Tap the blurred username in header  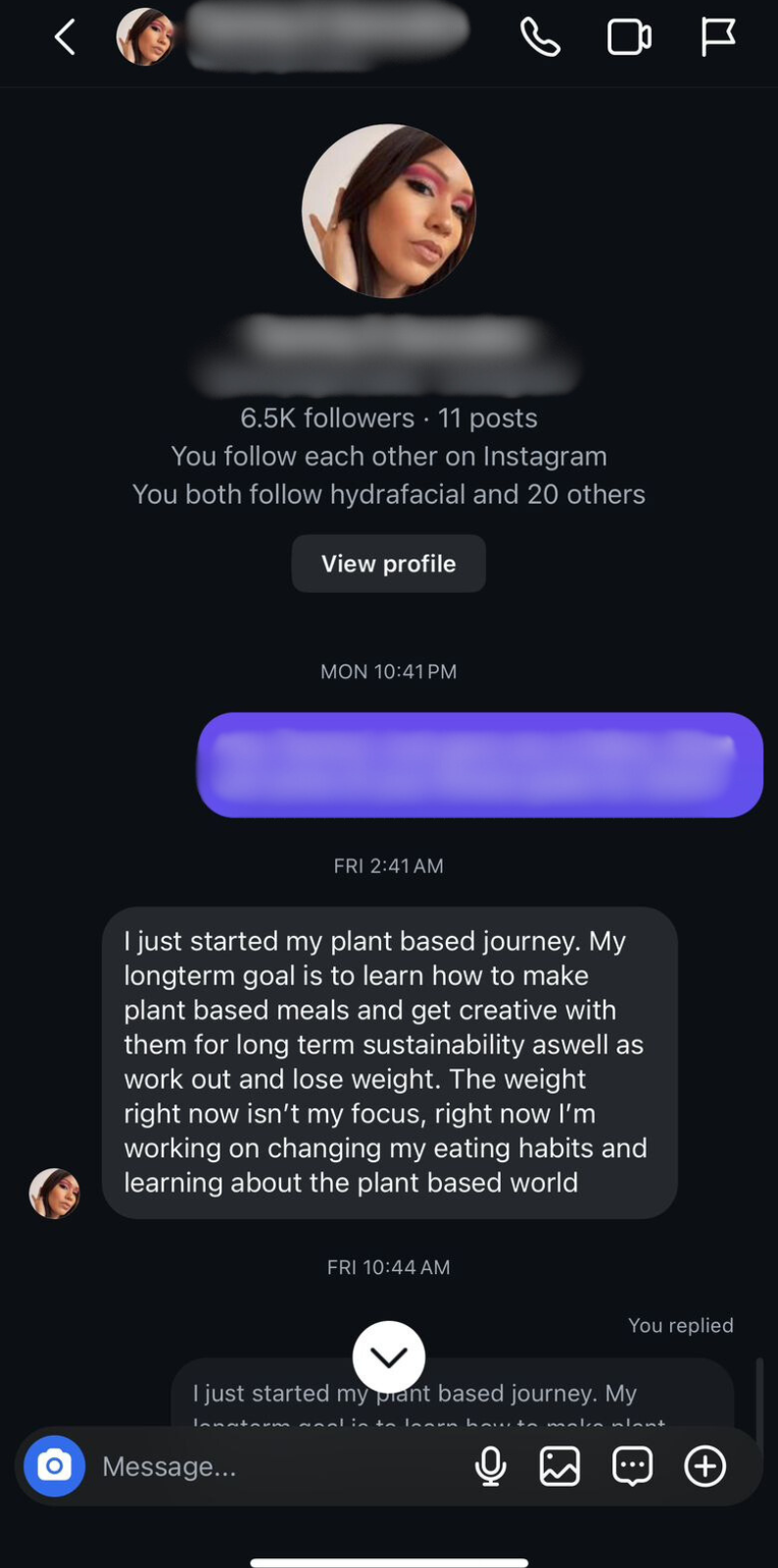(x=328, y=35)
